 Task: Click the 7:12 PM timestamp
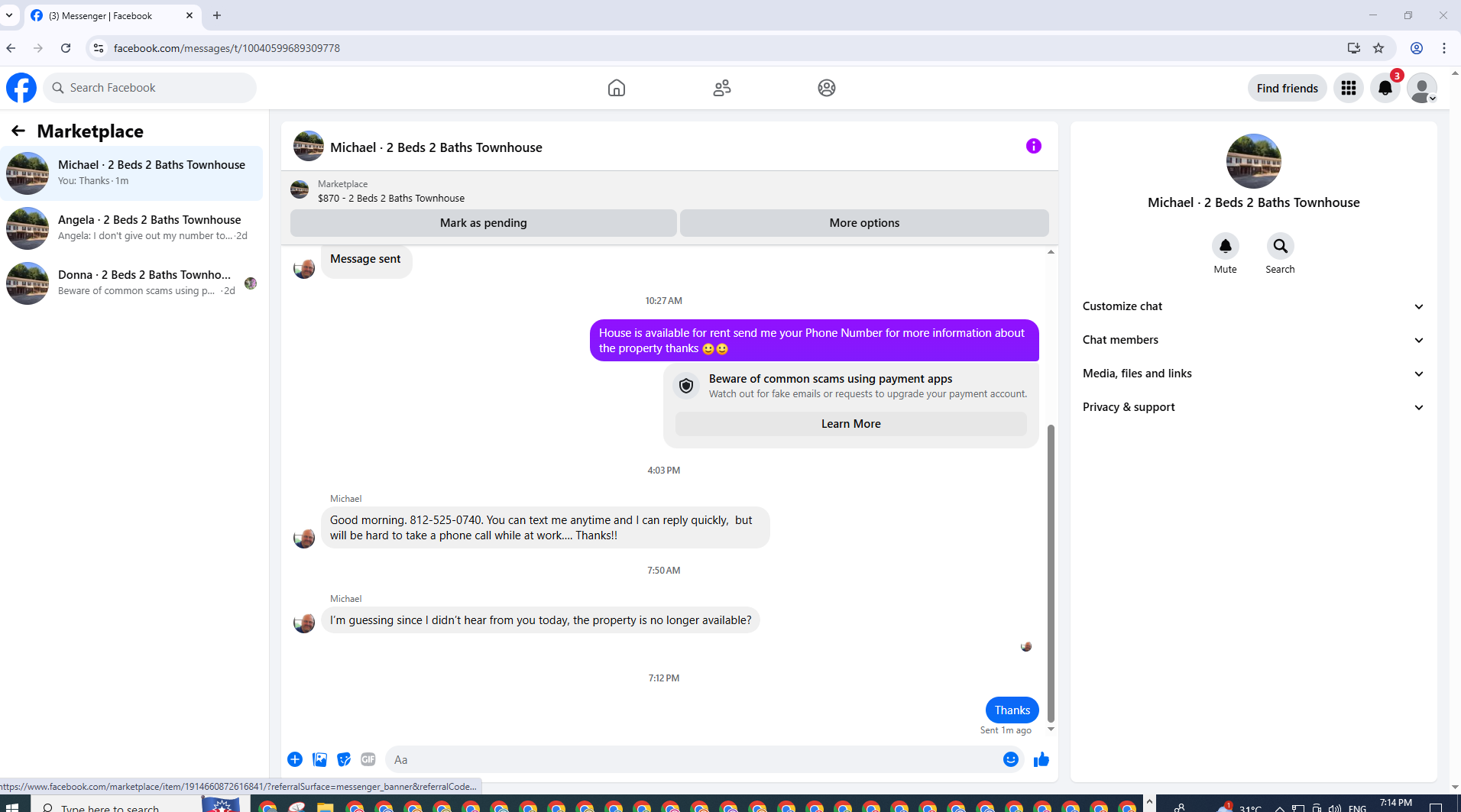664,678
